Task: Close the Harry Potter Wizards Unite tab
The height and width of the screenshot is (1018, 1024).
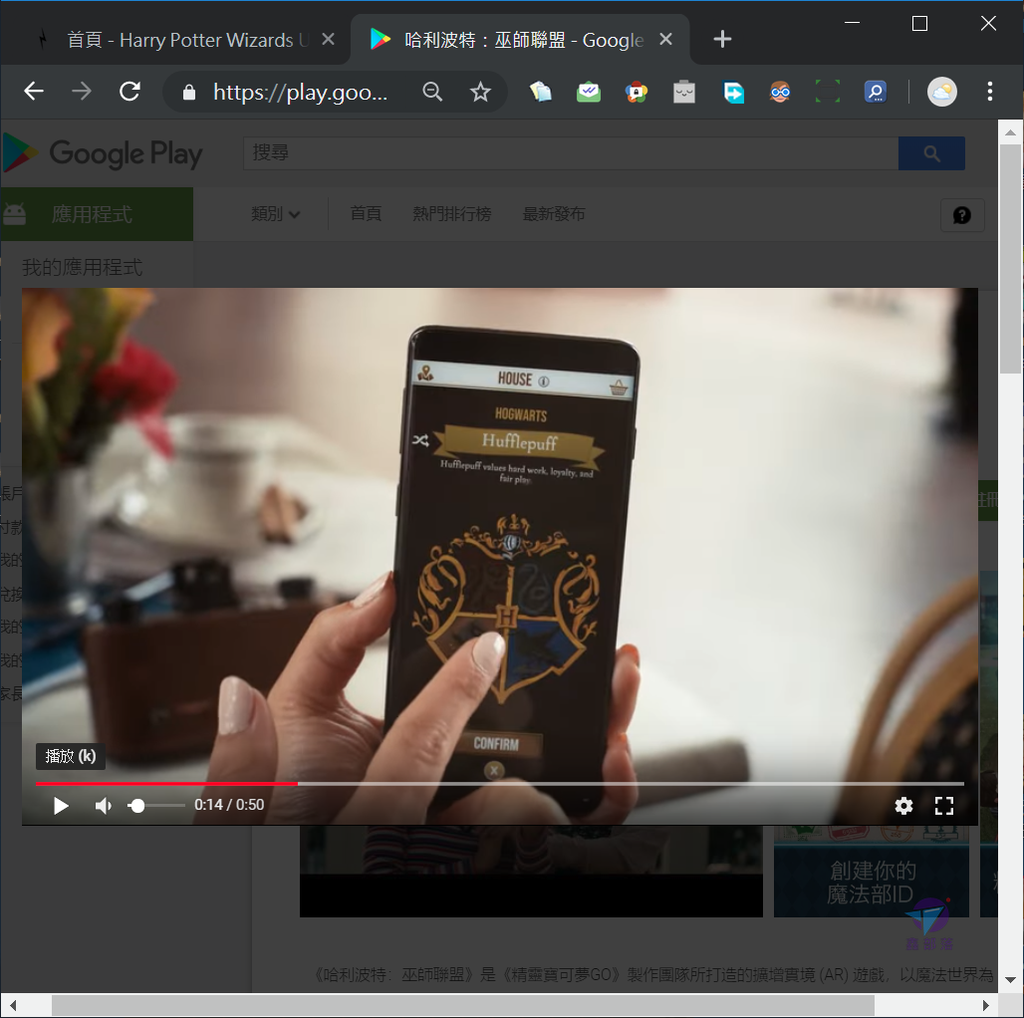Action: [328, 40]
